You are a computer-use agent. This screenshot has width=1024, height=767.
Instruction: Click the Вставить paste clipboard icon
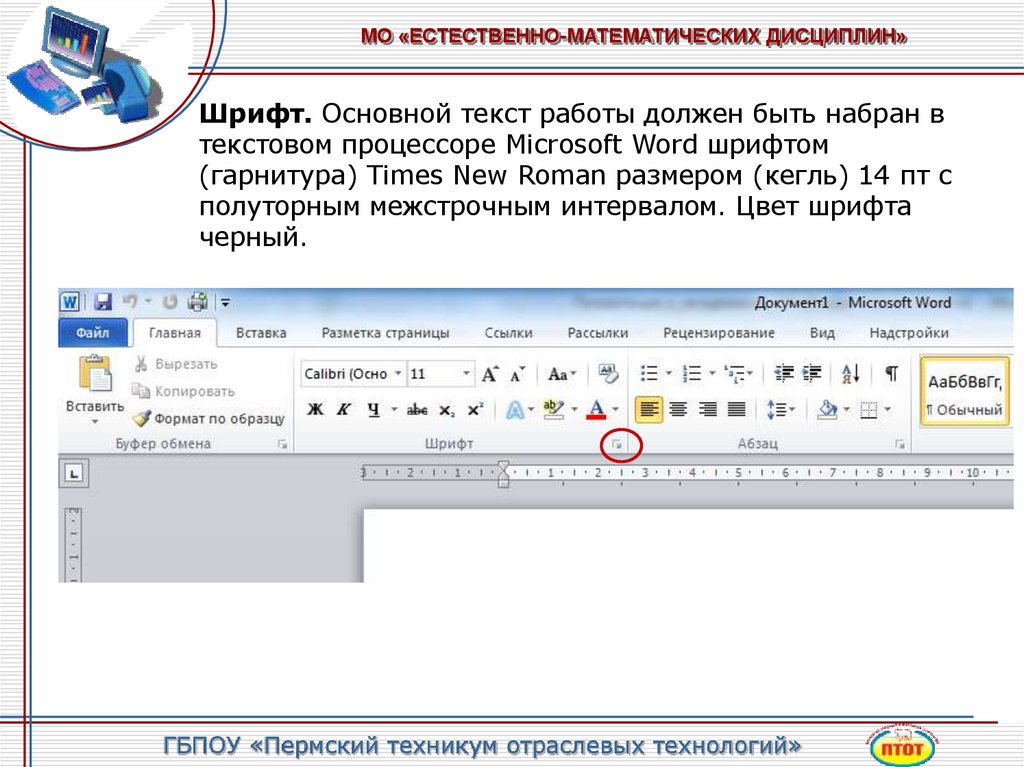95,373
